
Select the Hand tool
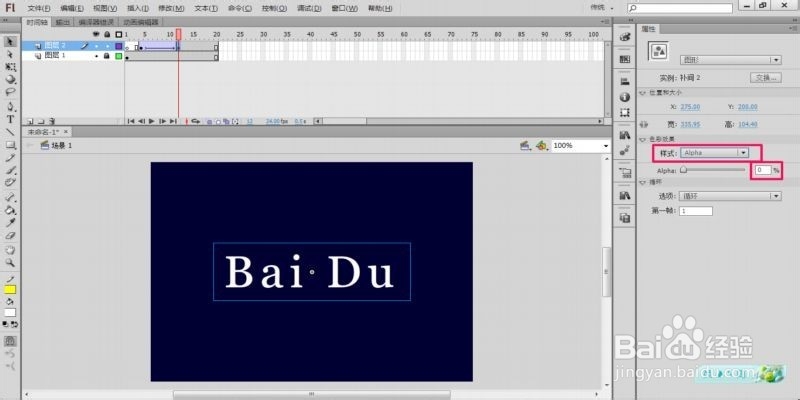[x=10, y=250]
